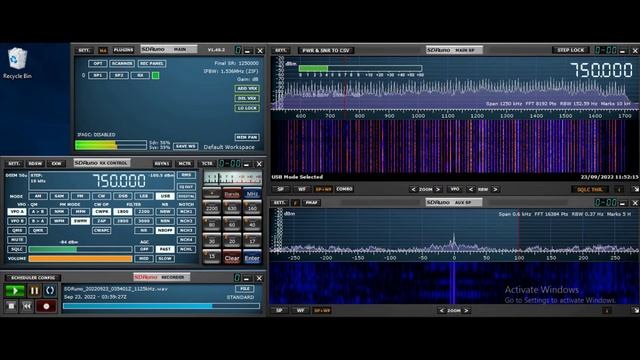The image size is (640, 360).
Task: Increase RBW in Main SP window
Action: (495, 189)
